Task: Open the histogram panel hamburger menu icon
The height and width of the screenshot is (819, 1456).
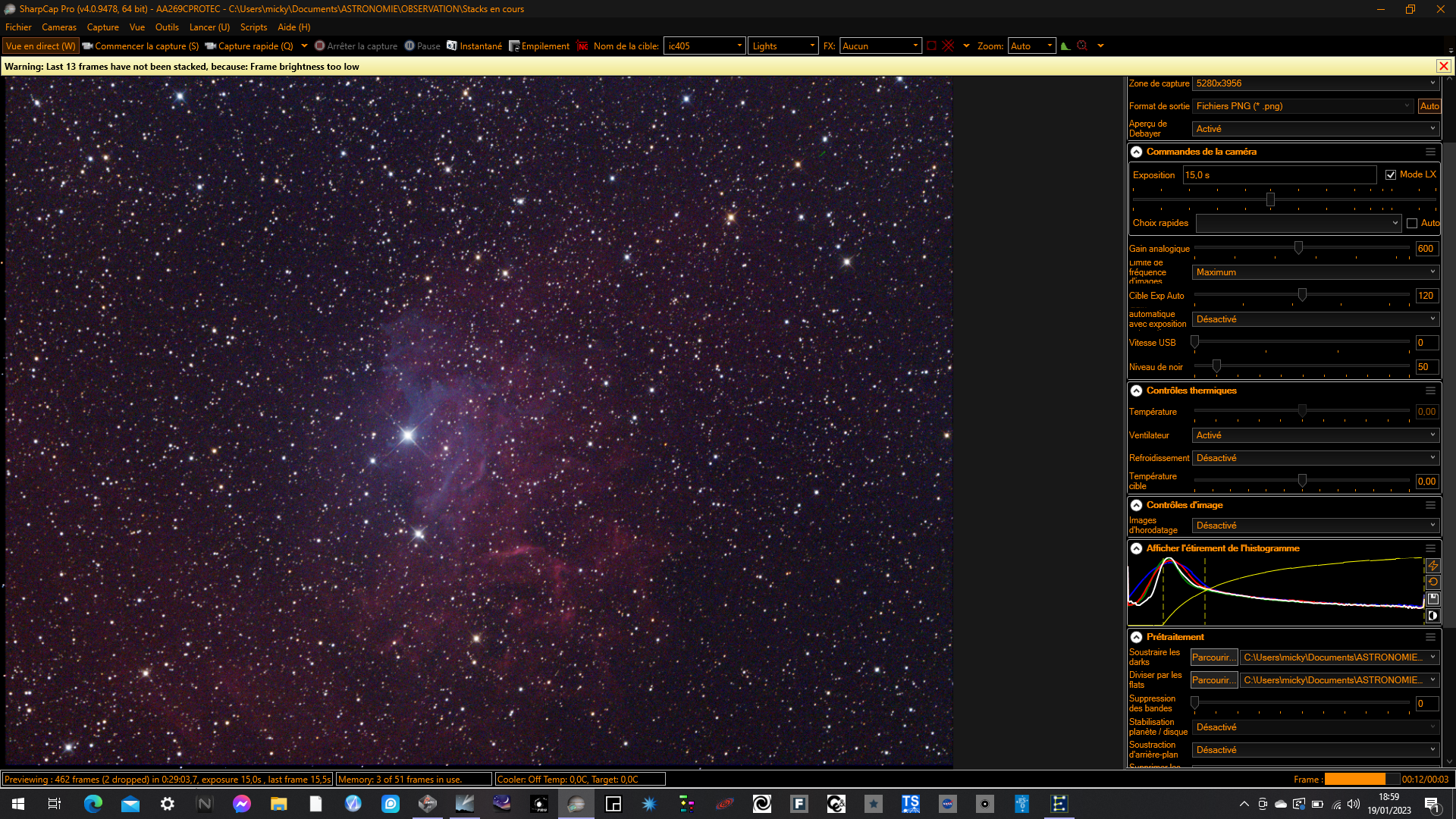Action: tap(1430, 548)
